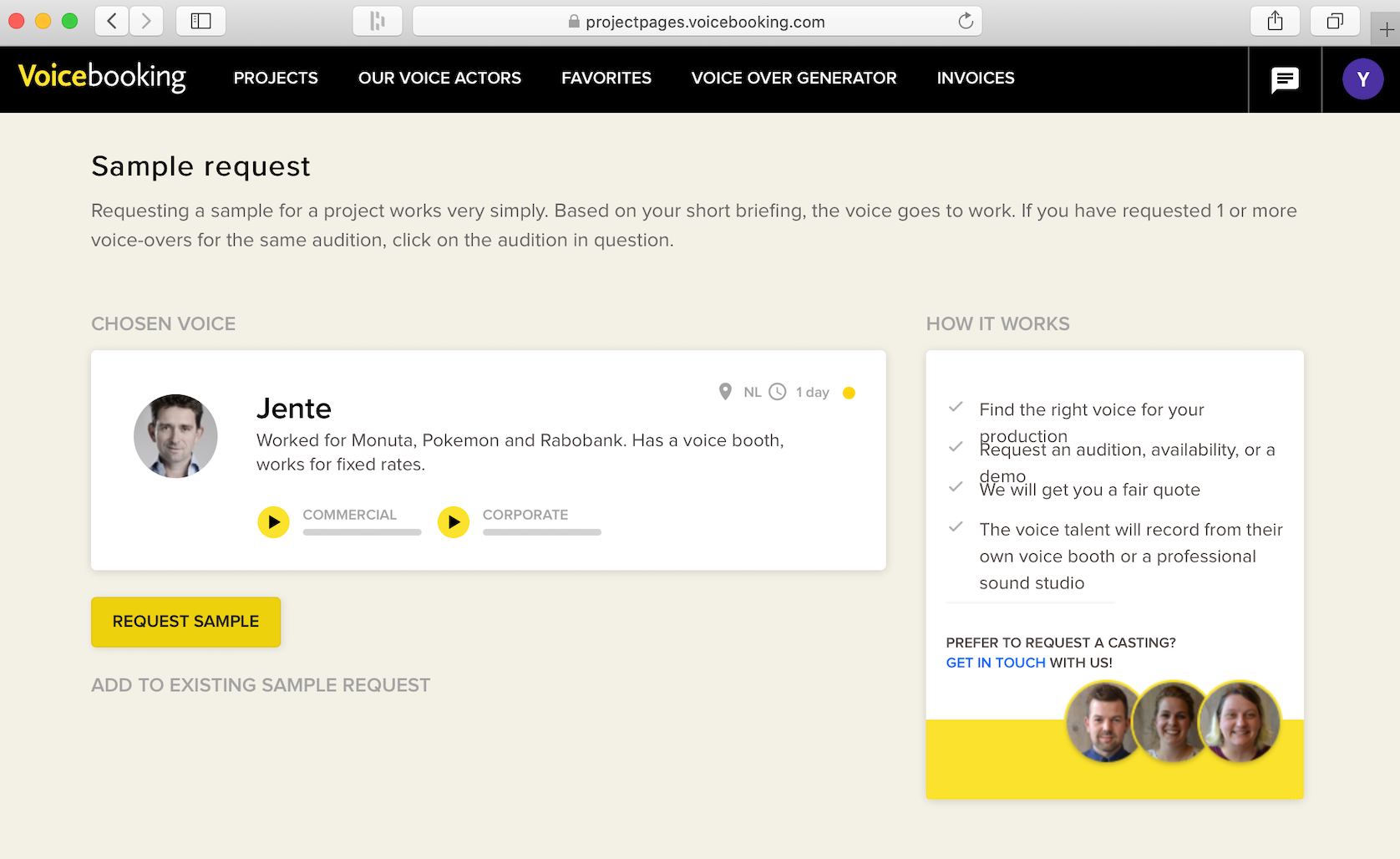The width and height of the screenshot is (1400, 859).
Task: Navigate to Voice Over Generator
Action: point(794,78)
